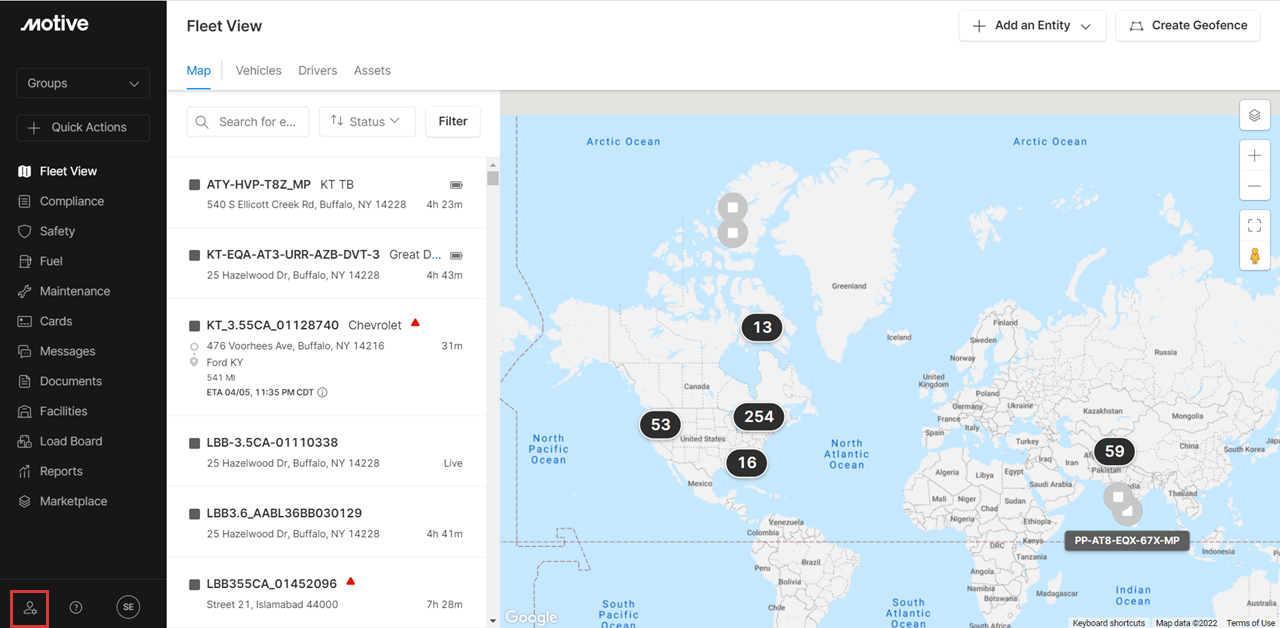1280x628 pixels.
Task: Click the Filter button
Action: [453, 122]
